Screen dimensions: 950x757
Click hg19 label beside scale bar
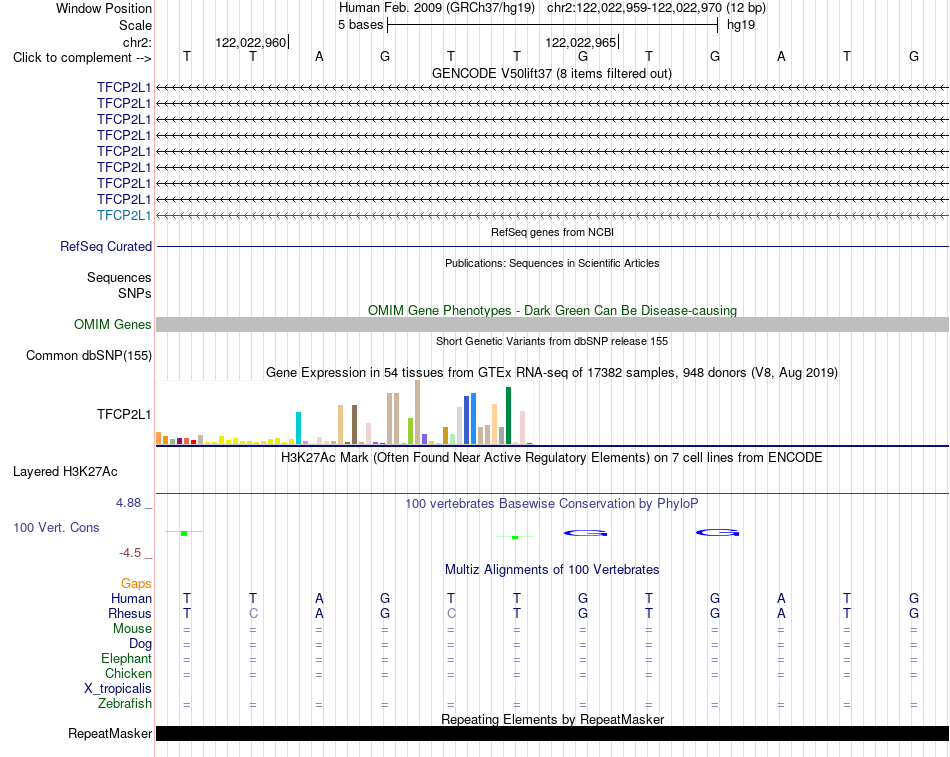click(741, 25)
